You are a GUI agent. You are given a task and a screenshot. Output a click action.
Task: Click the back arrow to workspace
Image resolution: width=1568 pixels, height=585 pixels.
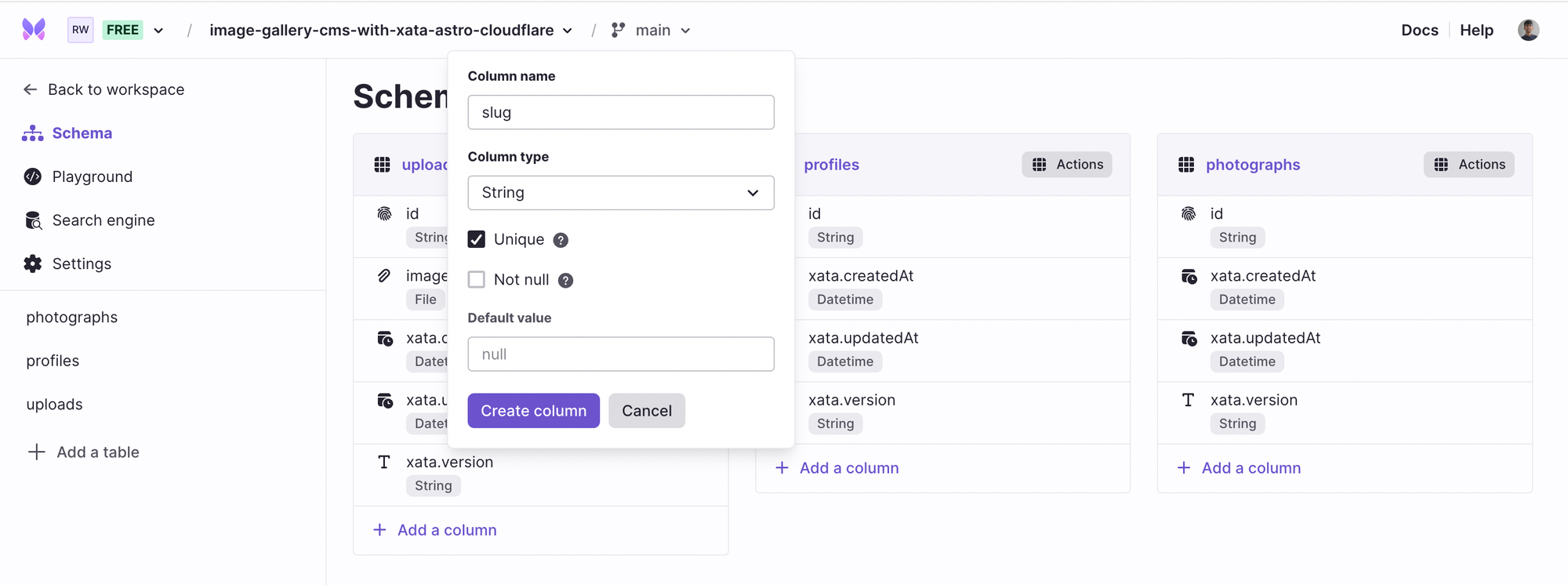tap(31, 89)
